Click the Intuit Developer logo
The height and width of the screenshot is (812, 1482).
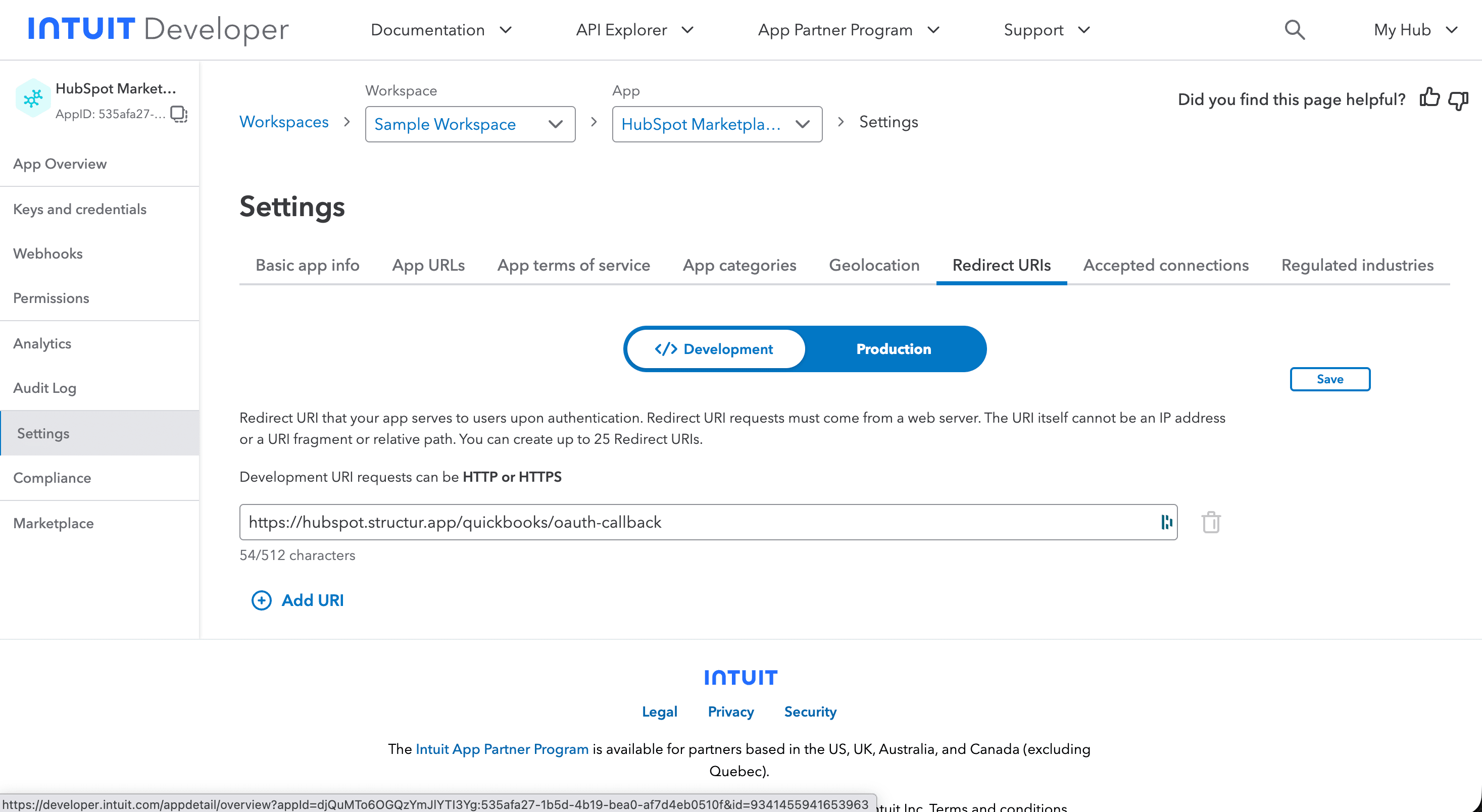(x=158, y=30)
